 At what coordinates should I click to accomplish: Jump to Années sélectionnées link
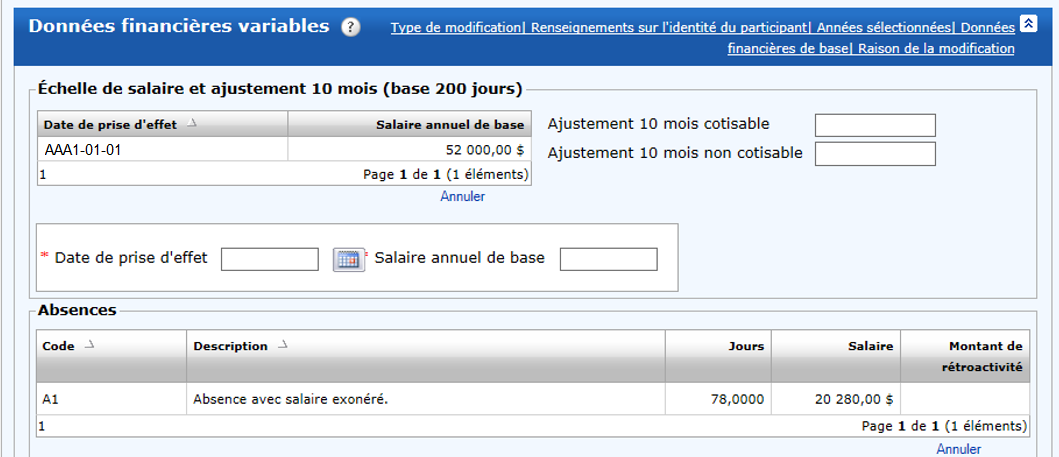[883, 28]
